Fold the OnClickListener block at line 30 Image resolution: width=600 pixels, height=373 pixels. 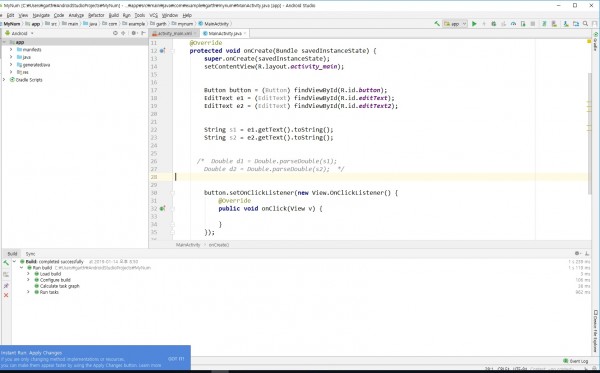point(173,193)
